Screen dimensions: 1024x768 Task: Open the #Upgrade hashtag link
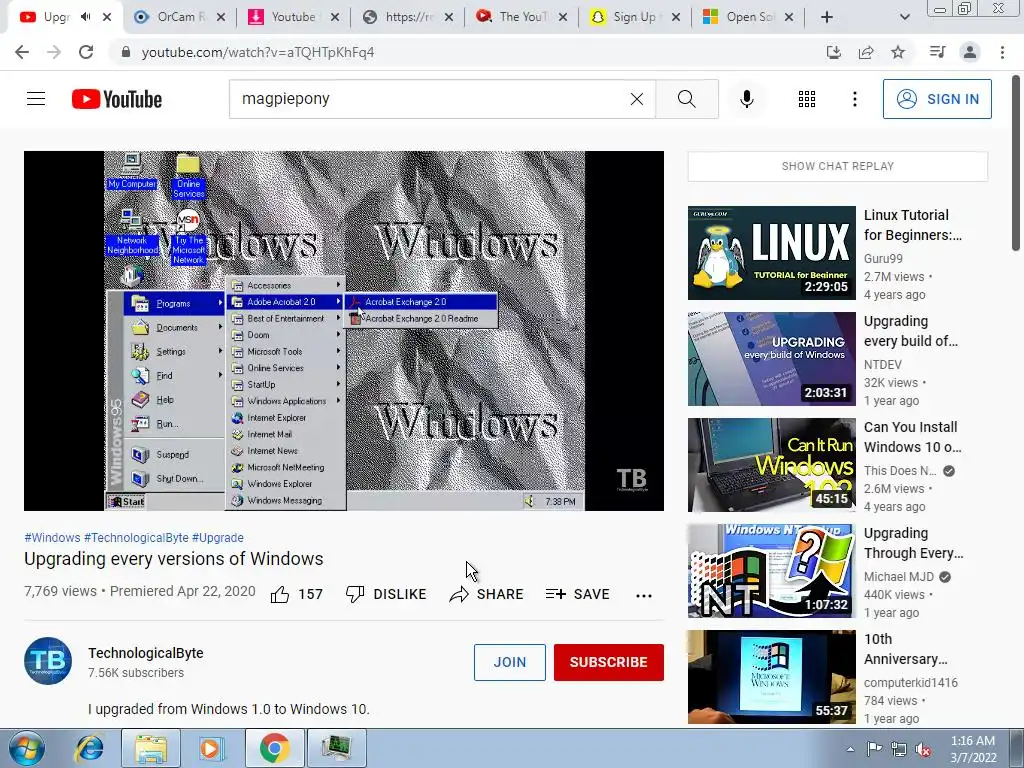[217, 537]
